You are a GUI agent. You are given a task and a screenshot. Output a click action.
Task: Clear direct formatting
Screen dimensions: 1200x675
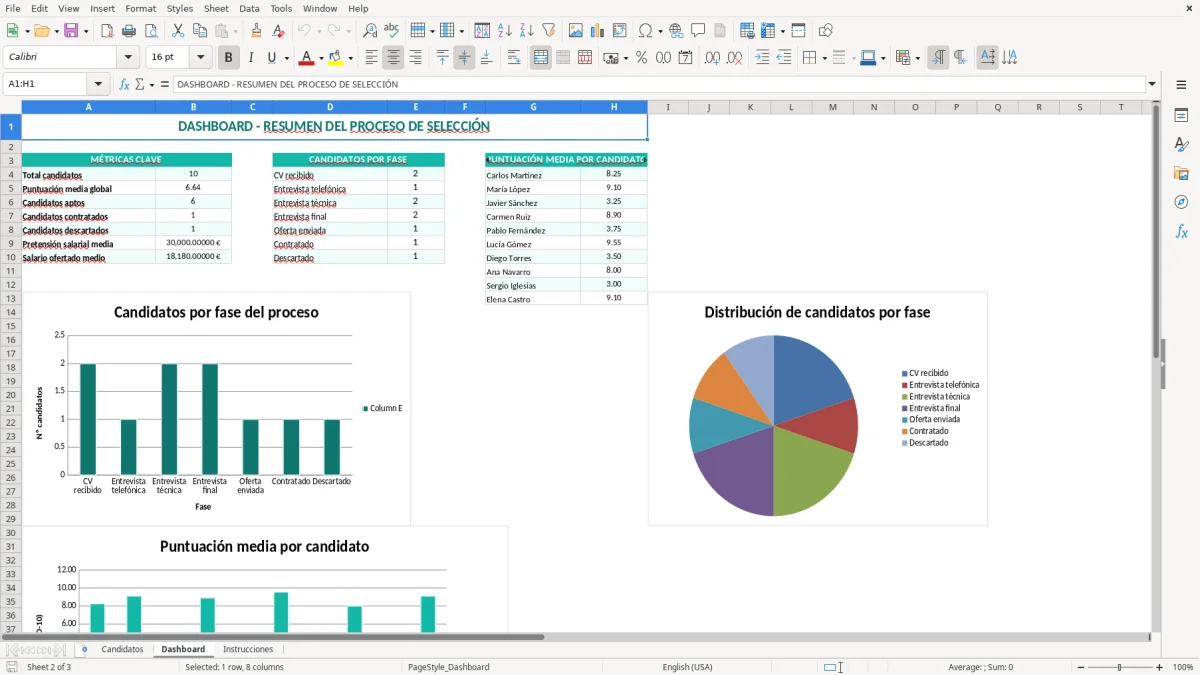pyautogui.click(x=278, y=31)
